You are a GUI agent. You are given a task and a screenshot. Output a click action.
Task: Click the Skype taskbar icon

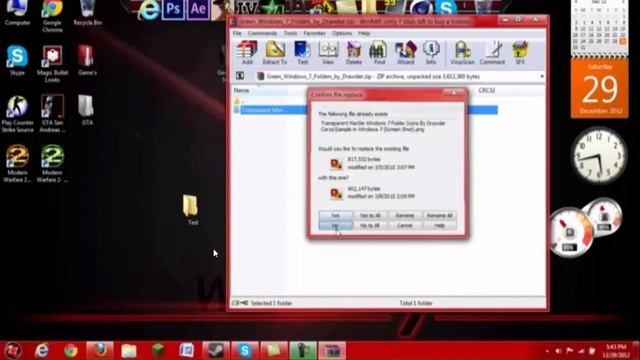[x=245, y=351]
